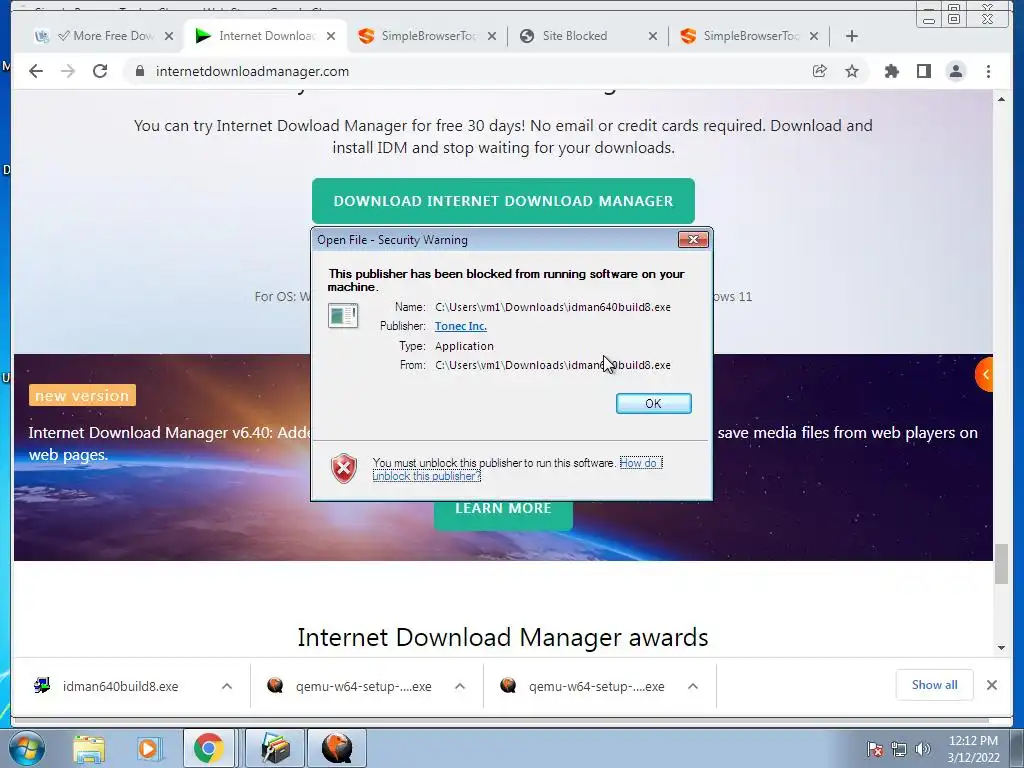Click the 'new version' orange label
This screenshot has height=768, width=1024.
[82, 396]
